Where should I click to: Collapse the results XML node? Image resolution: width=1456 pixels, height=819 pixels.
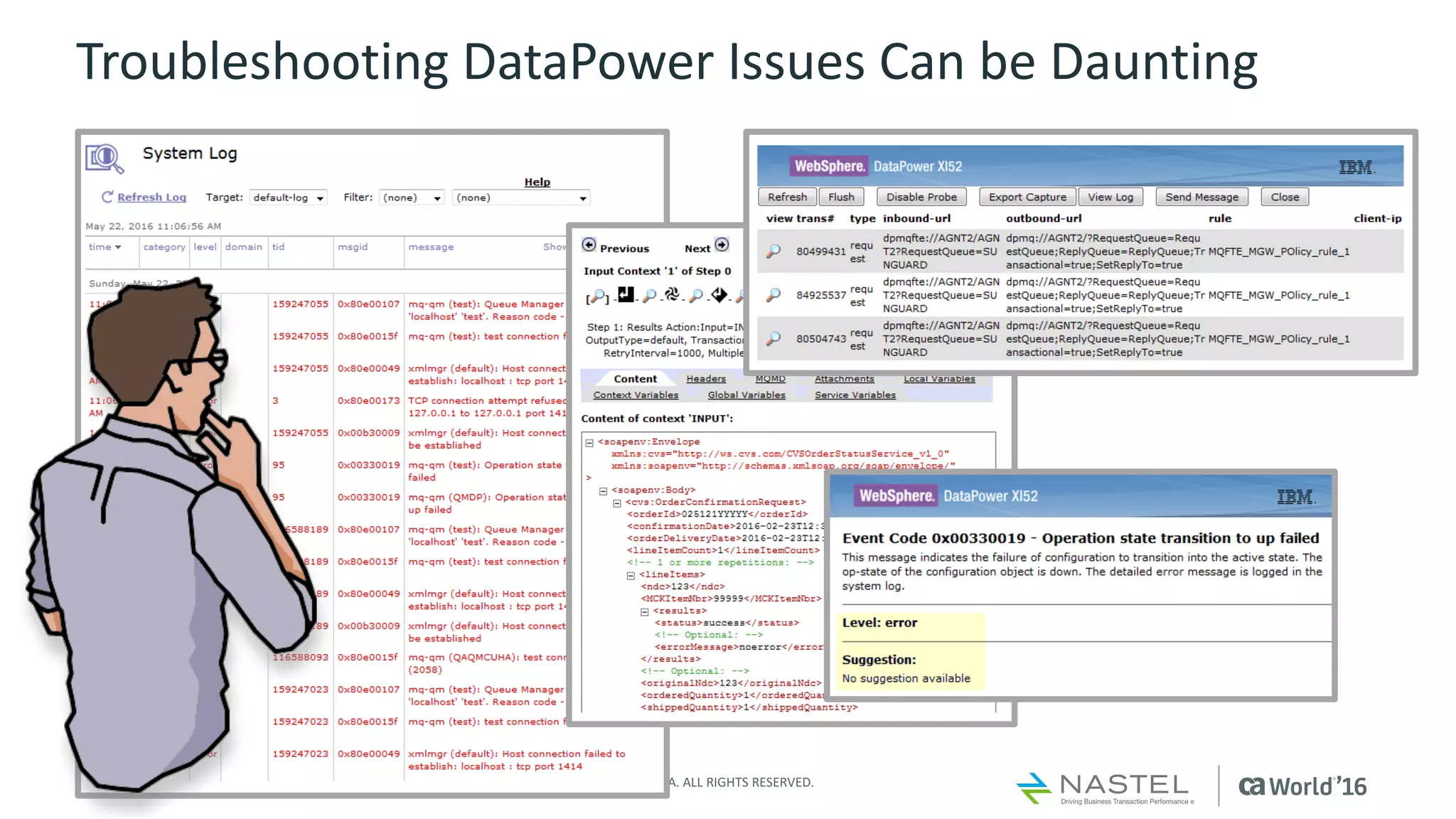[x=645, y=612]
